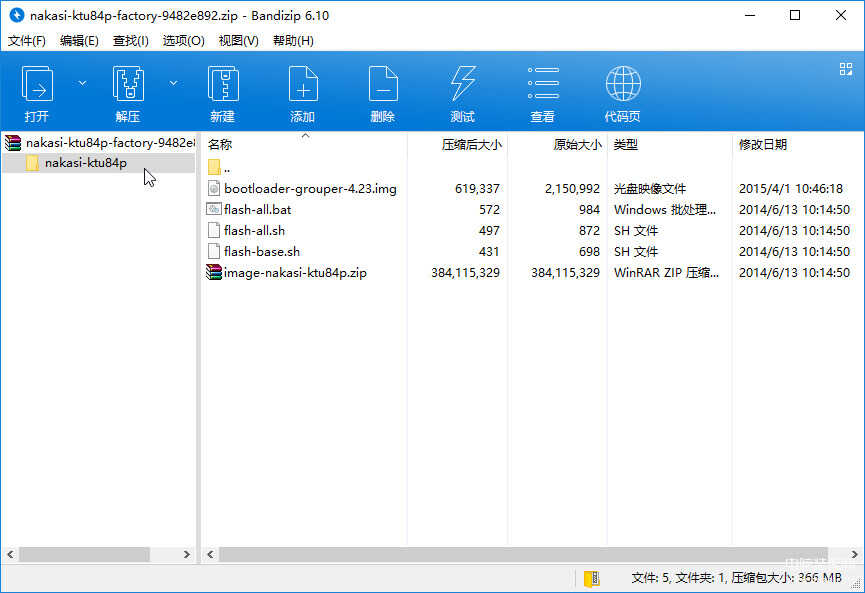Click the flash-all.sh file icon

click(214, 231)
